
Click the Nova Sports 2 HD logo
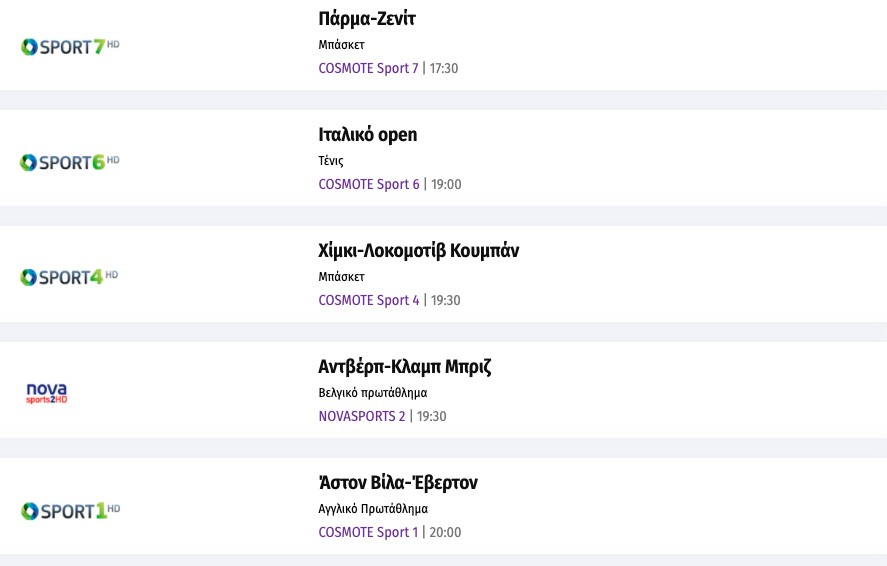click(x=47, y=393)
